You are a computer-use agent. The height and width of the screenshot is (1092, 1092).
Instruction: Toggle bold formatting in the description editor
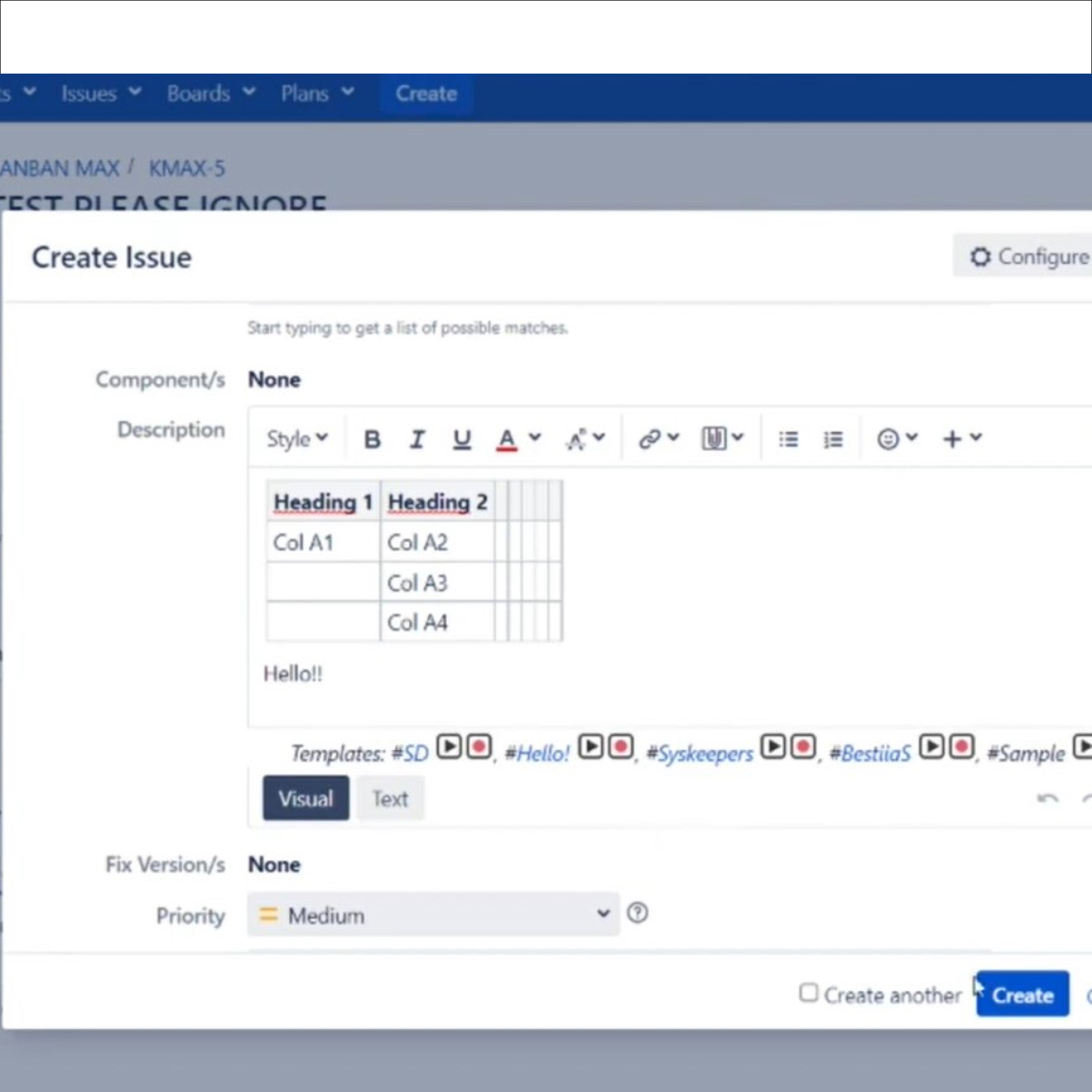point(372,440)
